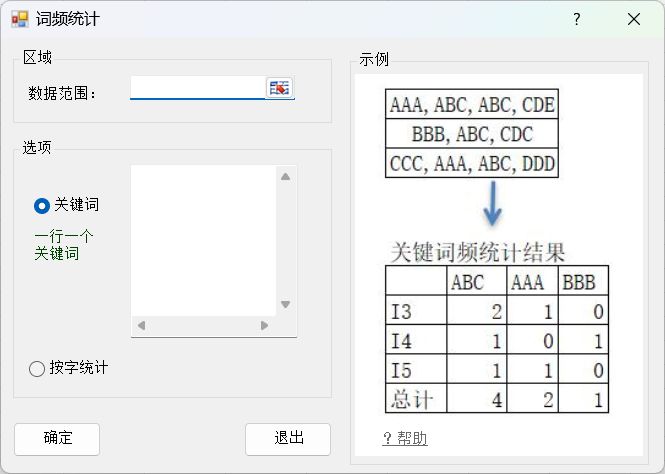Select the 关键词 radio button
This screenshot has width=665, height=474.
(x=41, y=205)
